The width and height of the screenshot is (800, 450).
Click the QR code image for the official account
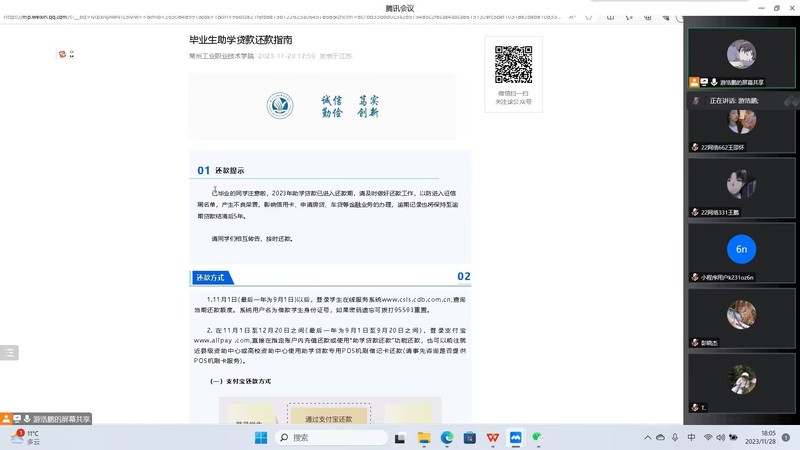(513, 64)
